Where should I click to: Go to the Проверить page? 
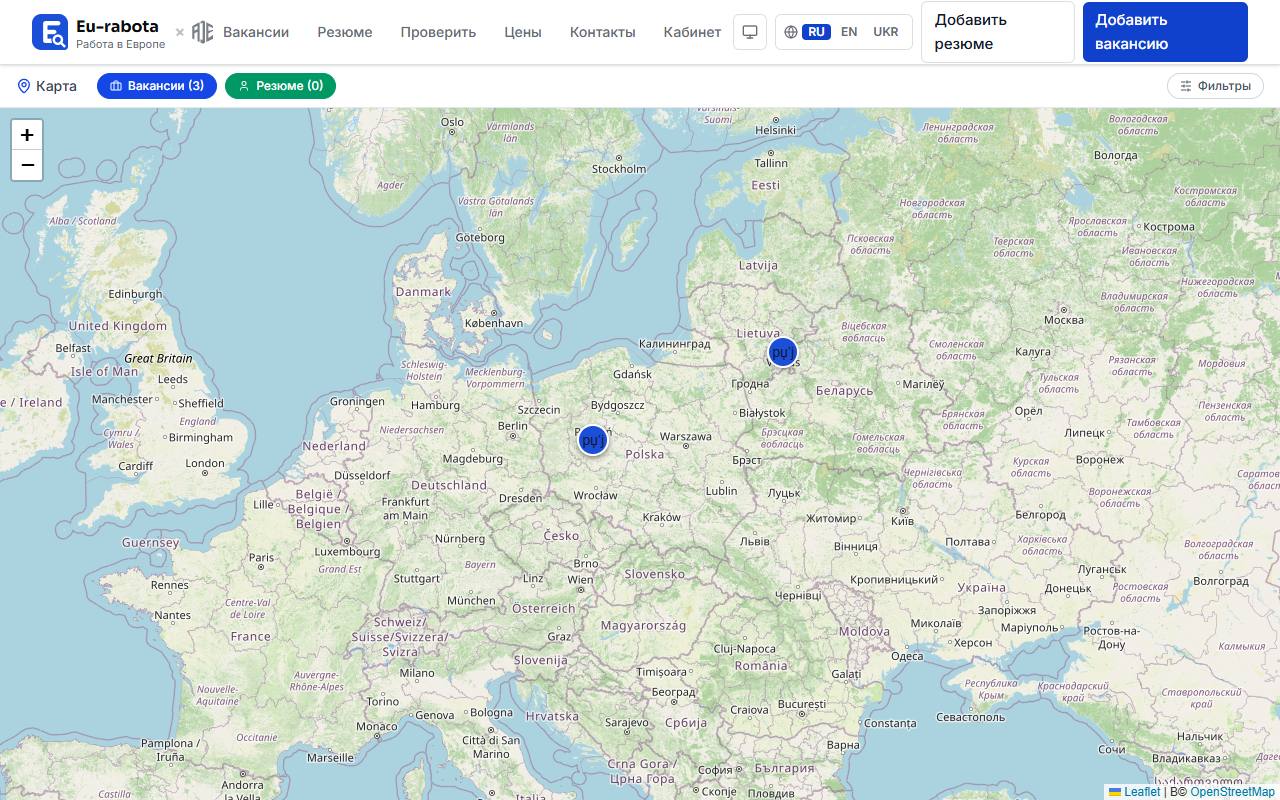[x=438, y=32]
